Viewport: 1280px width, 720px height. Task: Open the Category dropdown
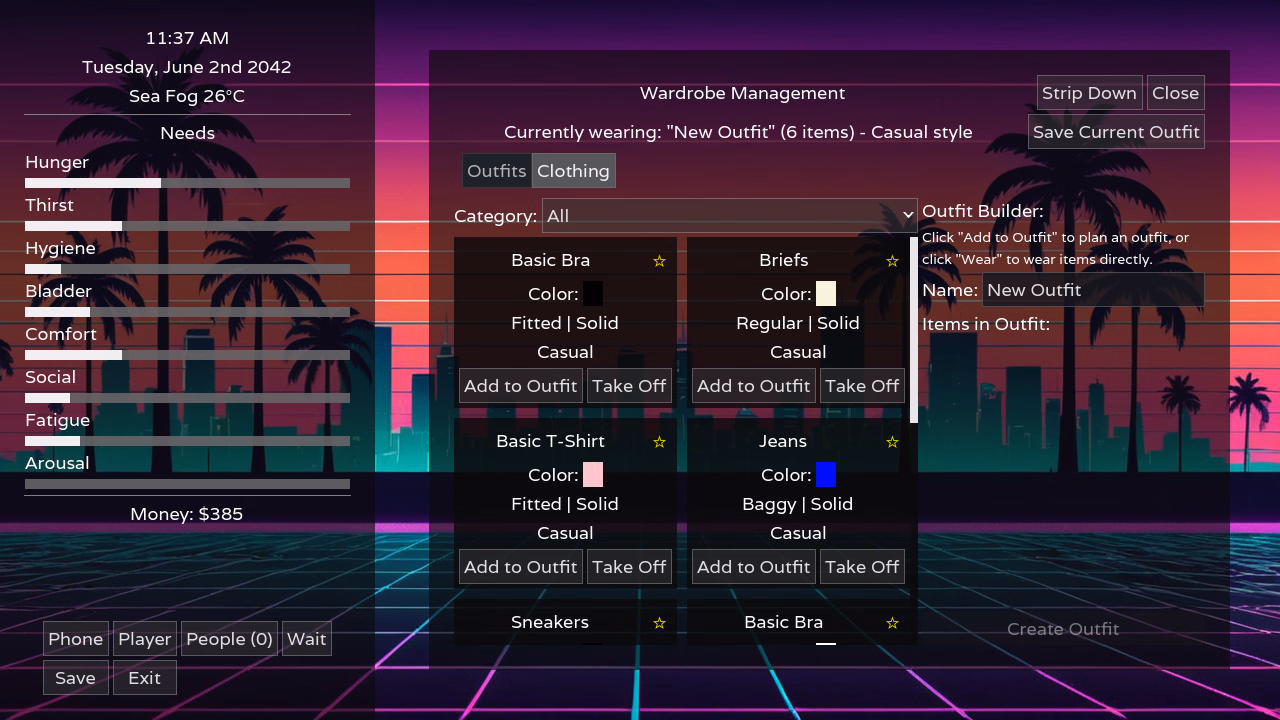(730, 216)
